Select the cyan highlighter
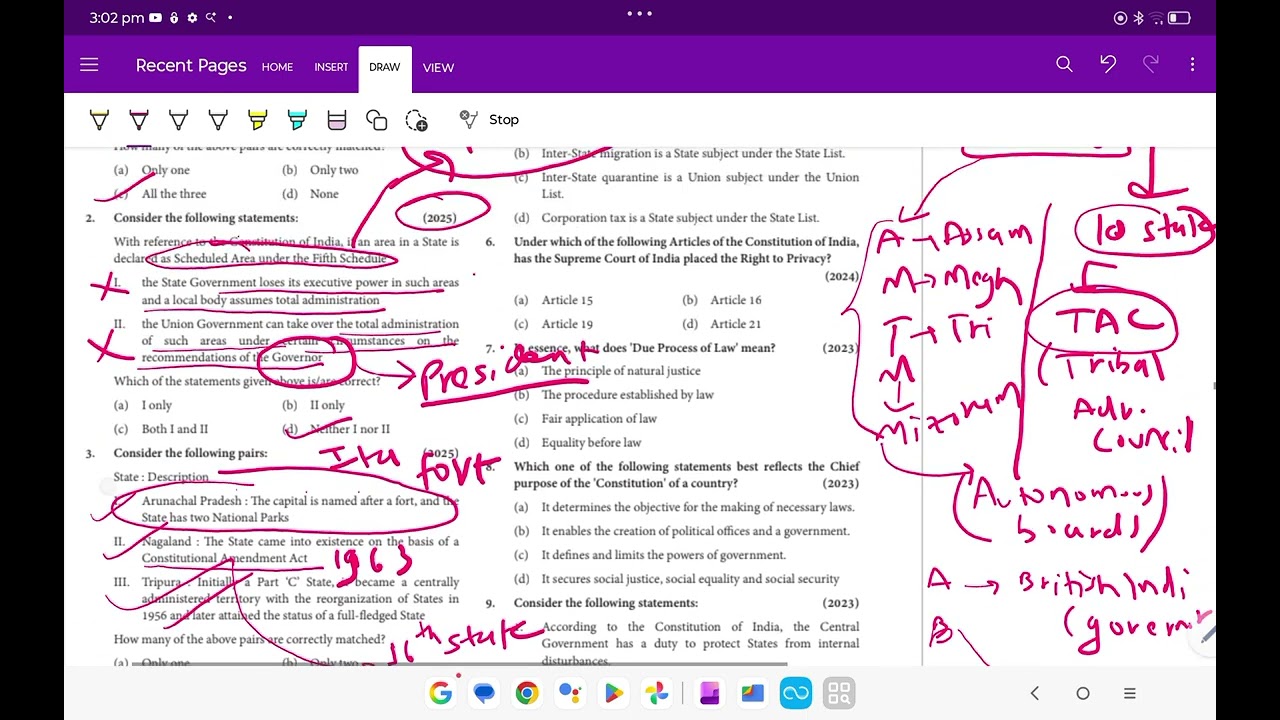 [297, 120]
